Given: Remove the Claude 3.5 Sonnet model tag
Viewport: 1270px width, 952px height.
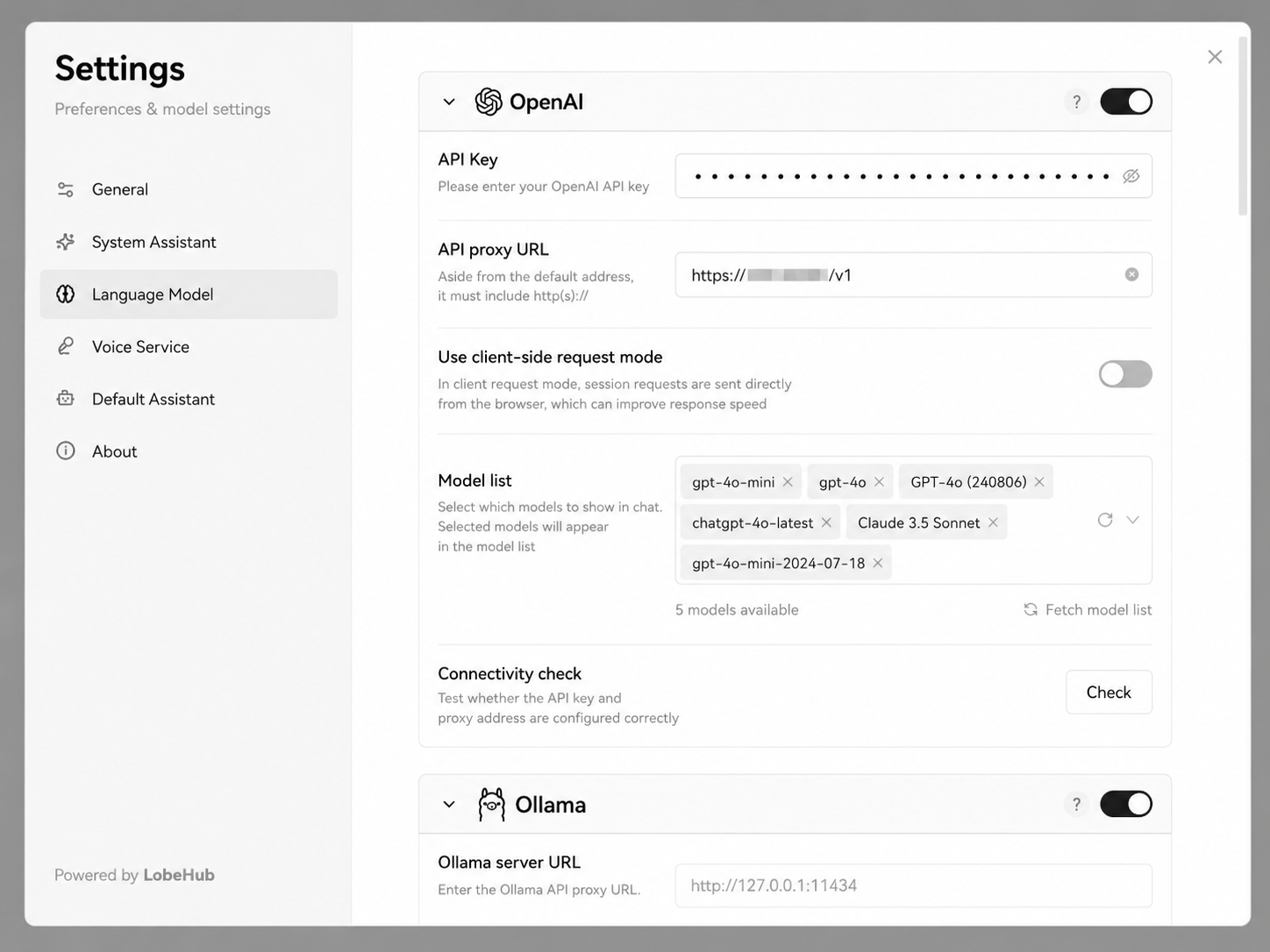Looking at the screenshot, I should click(x=993, y=522).
